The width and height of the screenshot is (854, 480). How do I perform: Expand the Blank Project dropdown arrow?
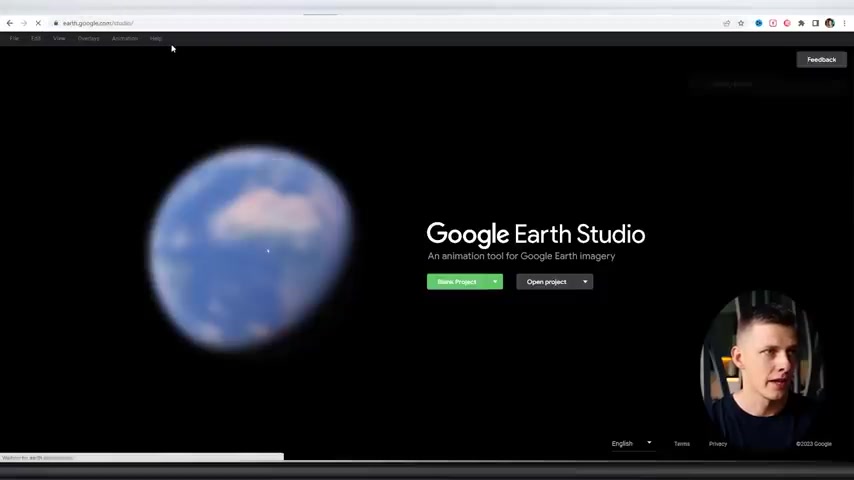point(495,282)
